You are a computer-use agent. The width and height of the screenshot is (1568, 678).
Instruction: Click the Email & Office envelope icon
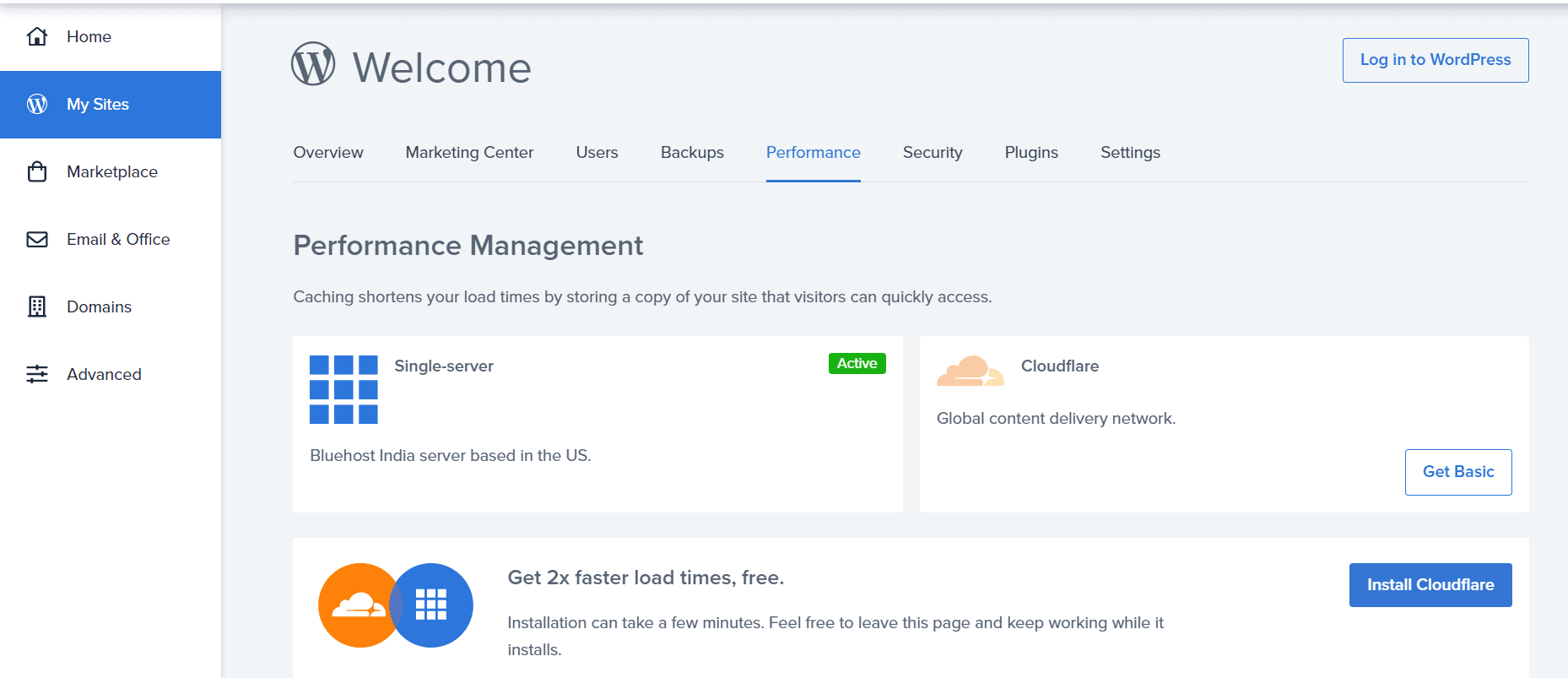(x=37, y=239)
